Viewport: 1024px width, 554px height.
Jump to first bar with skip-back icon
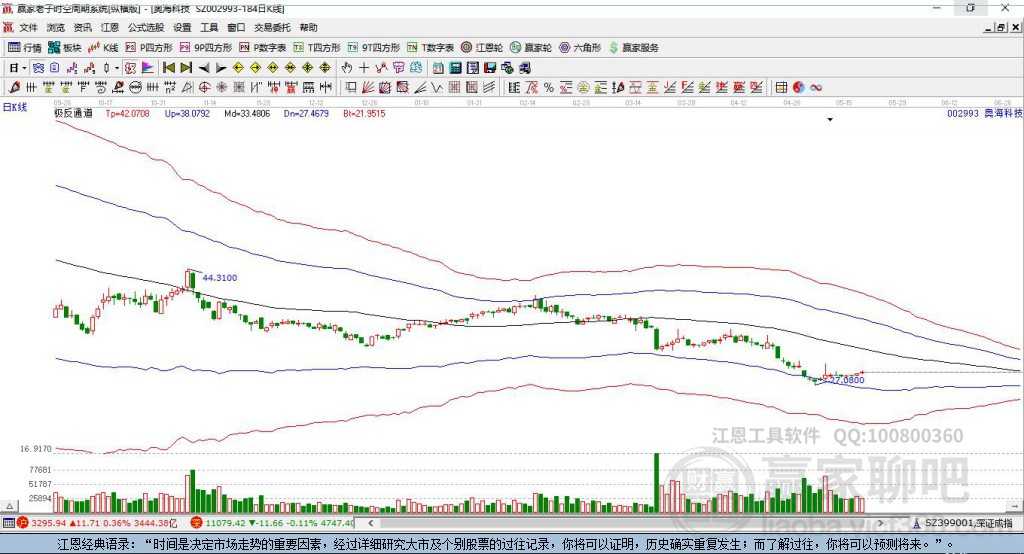(169, 68)
